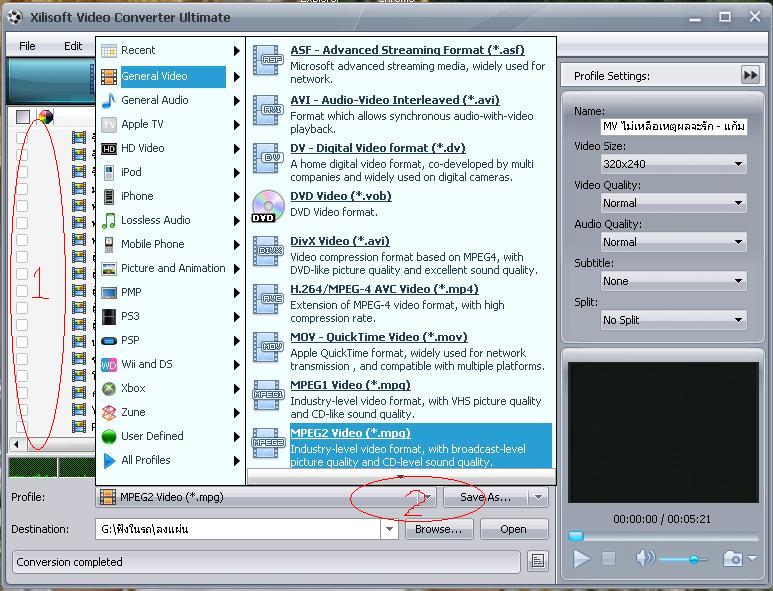Click the HD Video category icon

pyautogui.click(x=108, y=149)
